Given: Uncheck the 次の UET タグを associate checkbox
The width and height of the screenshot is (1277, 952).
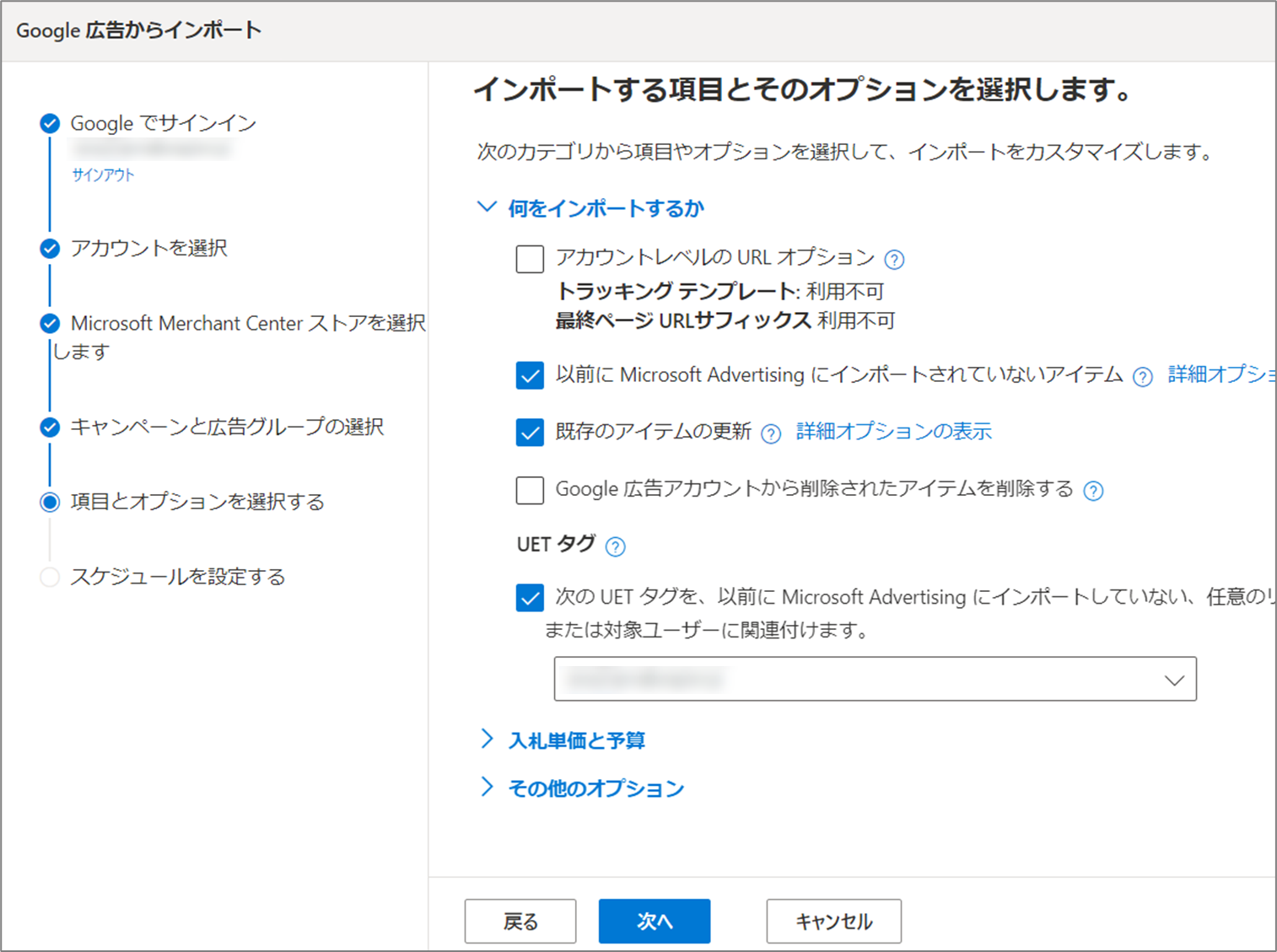Looking at the screenshot, I should (530, 598).
